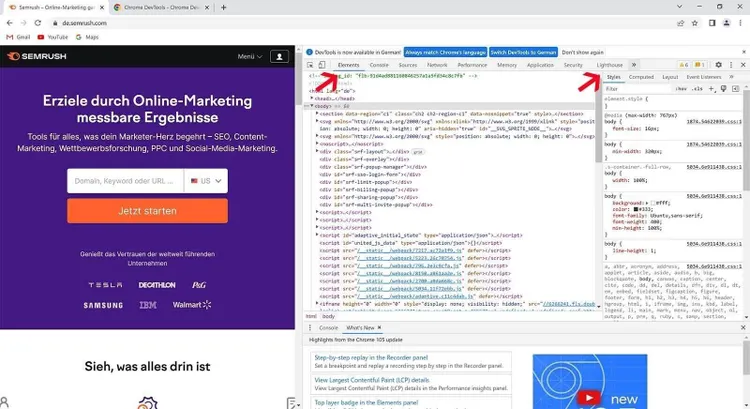Open Chrome's three-dot menu
750x409 pixels.
[x=740, y=23]
